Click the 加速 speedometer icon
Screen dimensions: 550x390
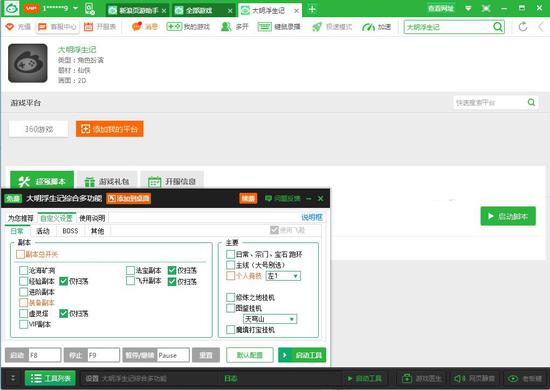368,27
